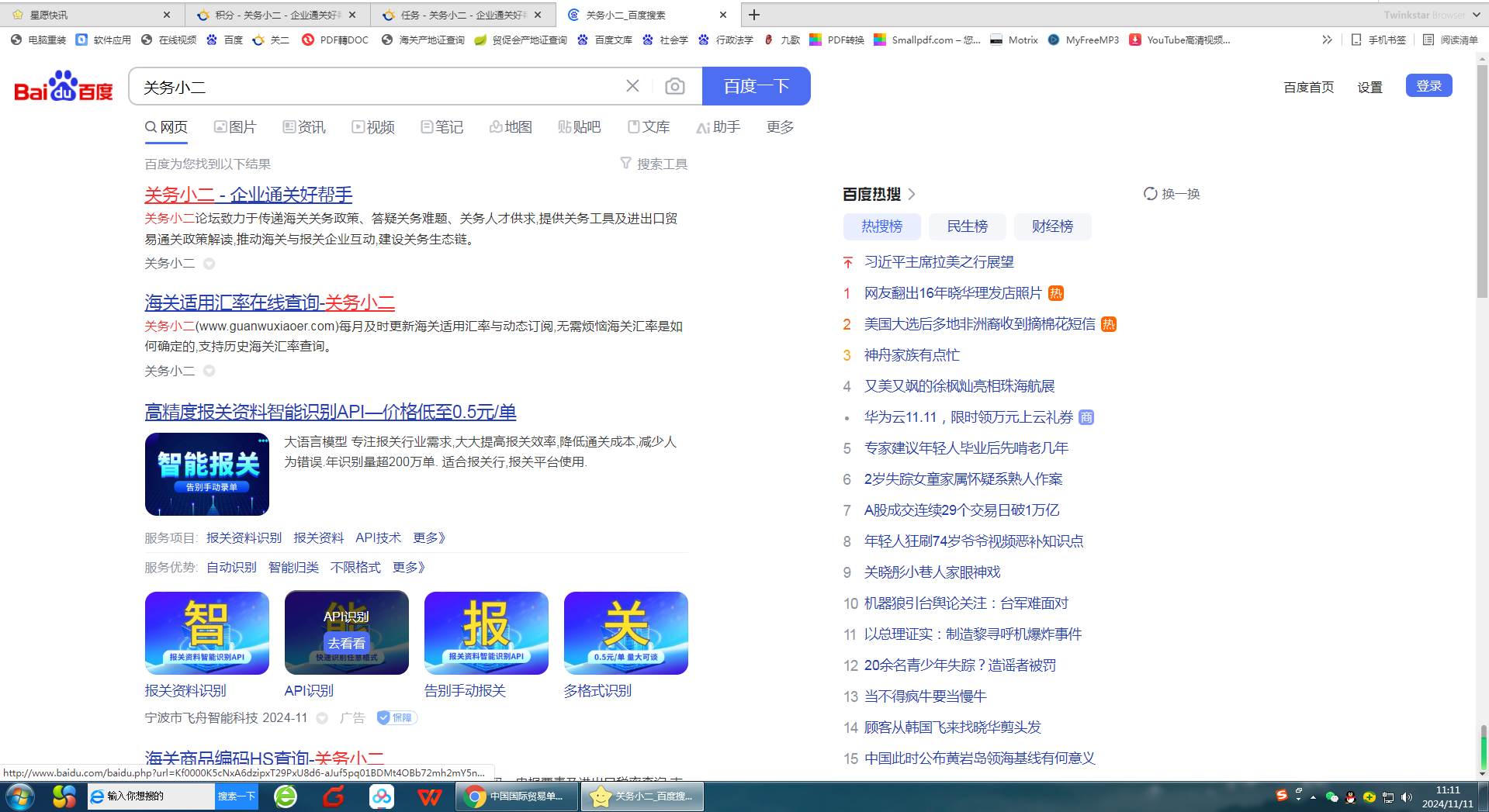
Task: Switch to the 文库 search tab
Action: 649,126
